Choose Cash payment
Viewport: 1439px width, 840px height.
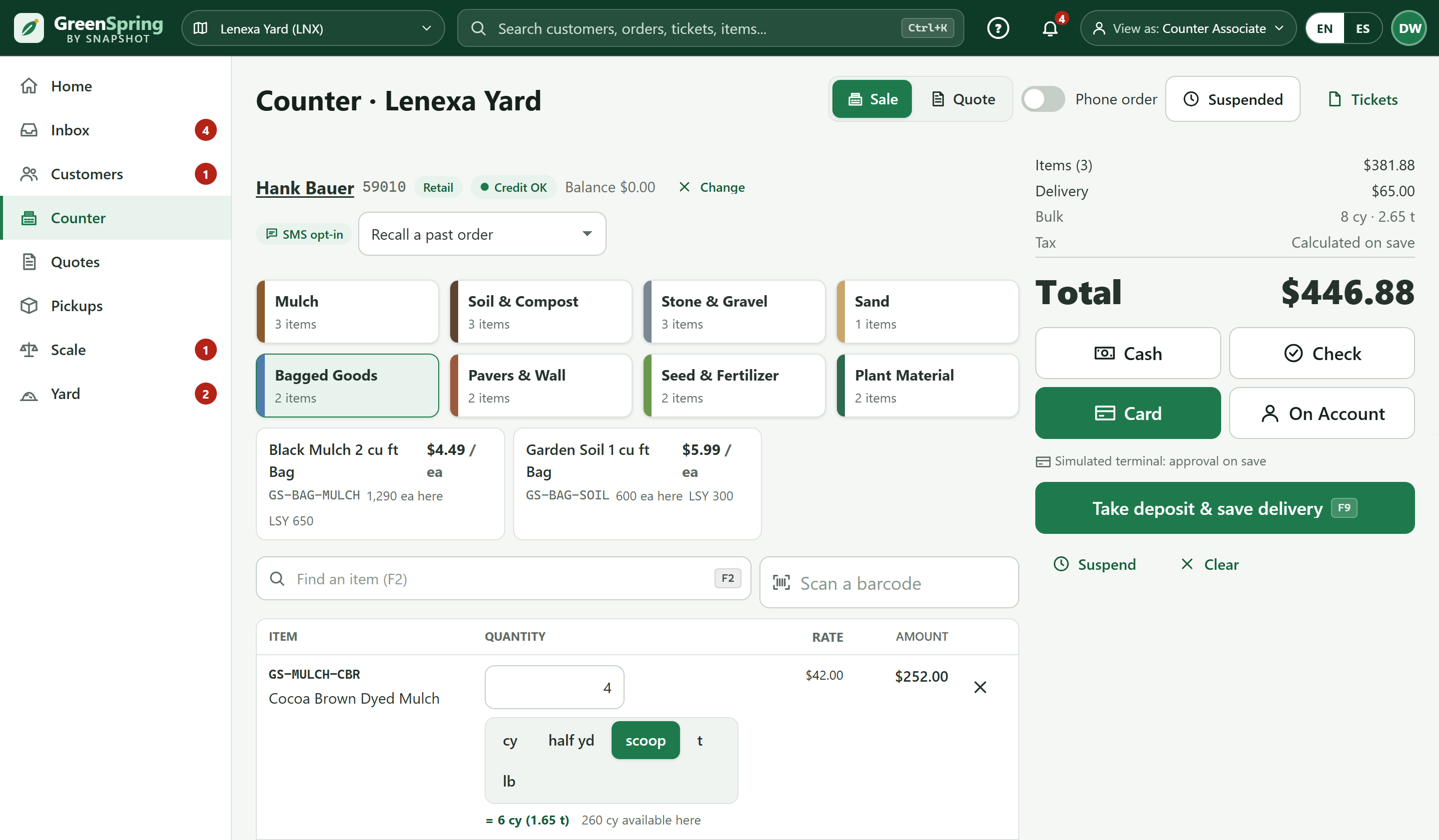tap(1128, 353)
